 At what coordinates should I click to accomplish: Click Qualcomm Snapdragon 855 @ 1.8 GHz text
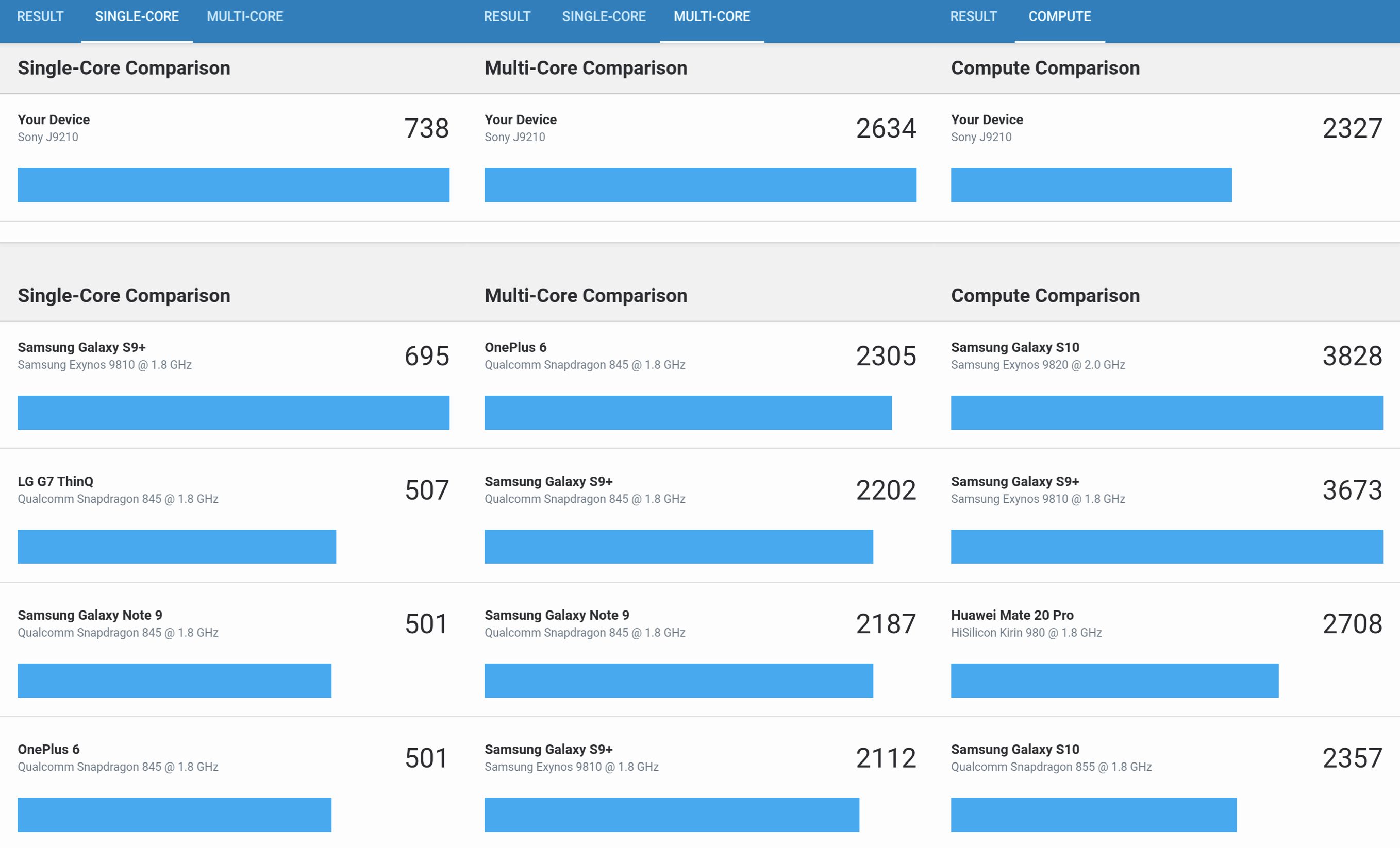[1052, 767]
